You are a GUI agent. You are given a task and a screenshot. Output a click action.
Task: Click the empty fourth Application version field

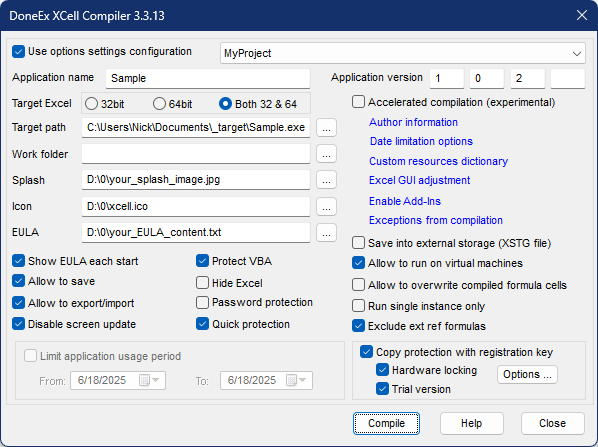click(568, 78)
